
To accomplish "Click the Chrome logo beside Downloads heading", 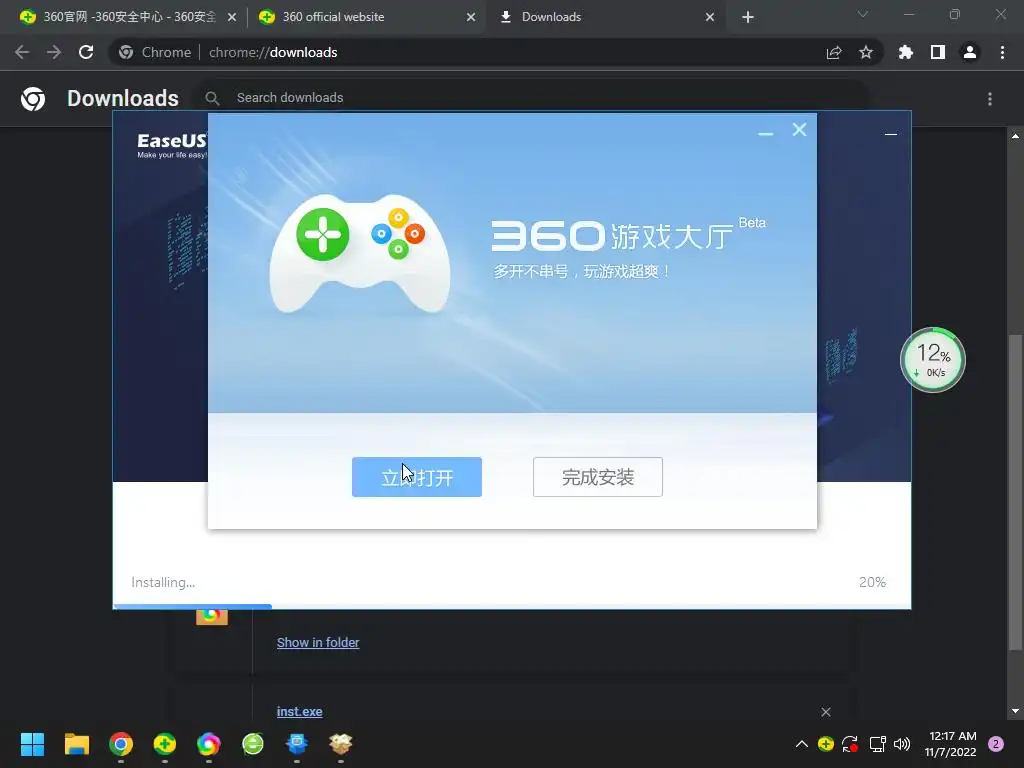I will coord(33,99).
